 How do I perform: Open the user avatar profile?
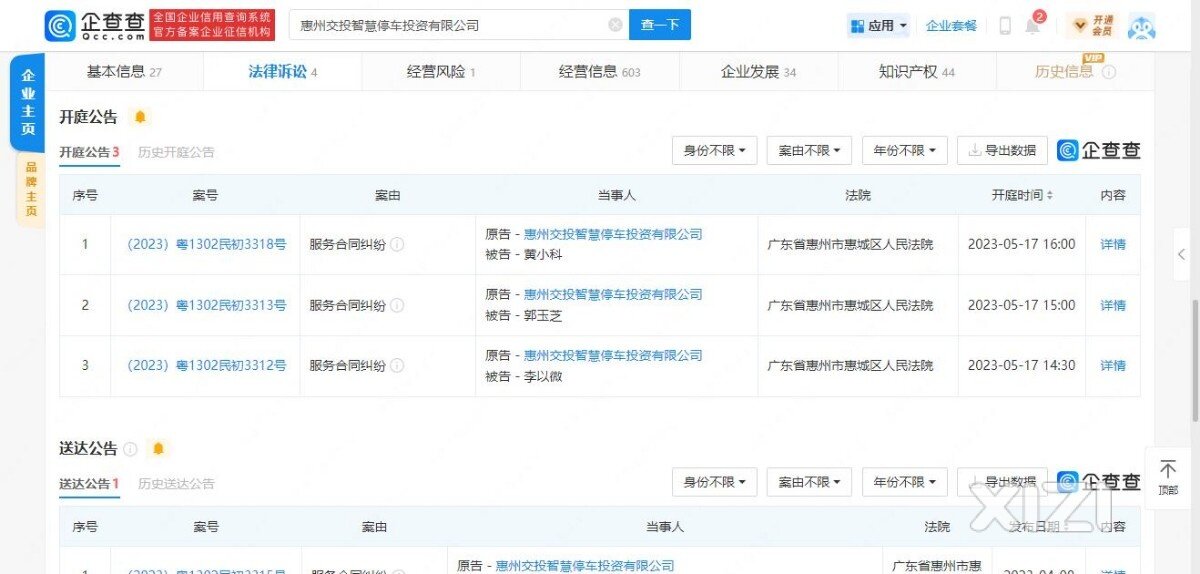tap(1141, 26)
